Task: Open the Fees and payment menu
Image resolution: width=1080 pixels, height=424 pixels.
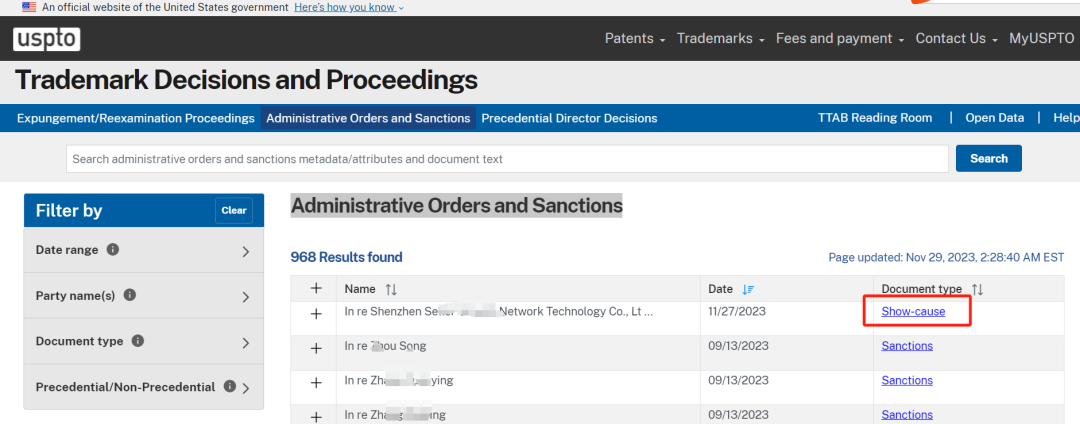Action: (840, 39)
